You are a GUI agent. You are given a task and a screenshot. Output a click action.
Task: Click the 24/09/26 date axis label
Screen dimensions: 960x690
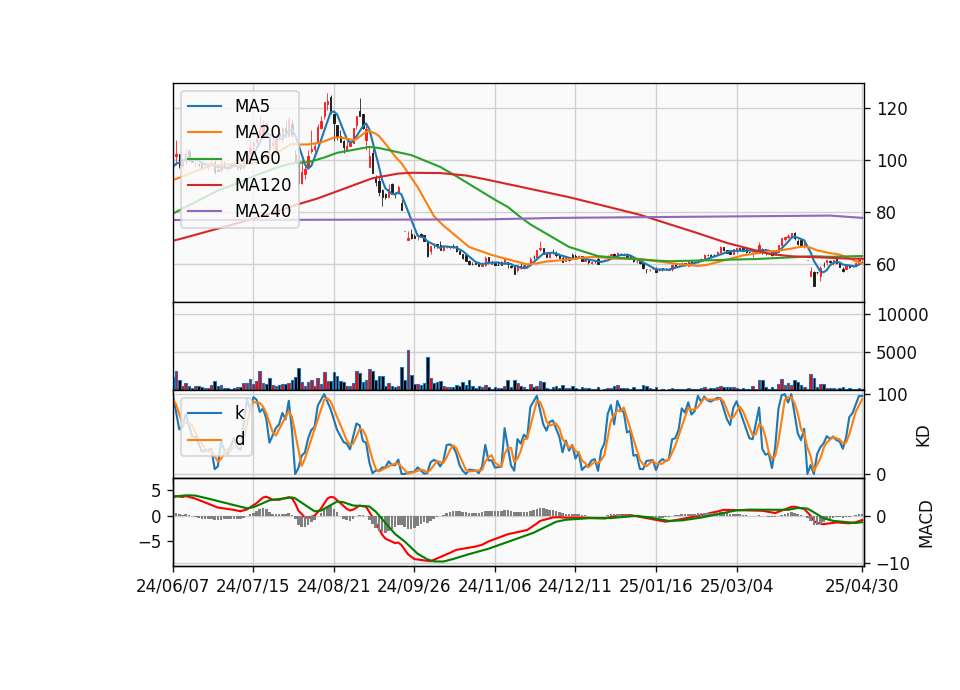[x=414, y=586]
